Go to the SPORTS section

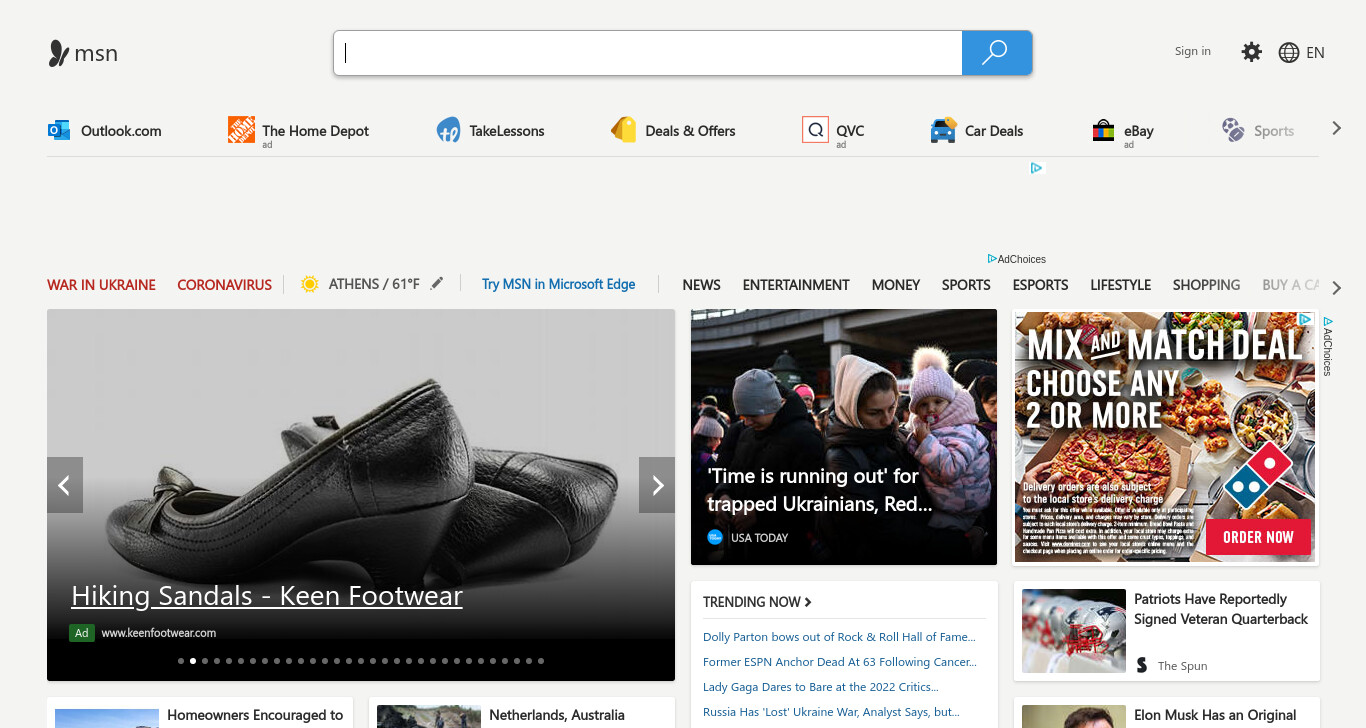coord(966,285)
